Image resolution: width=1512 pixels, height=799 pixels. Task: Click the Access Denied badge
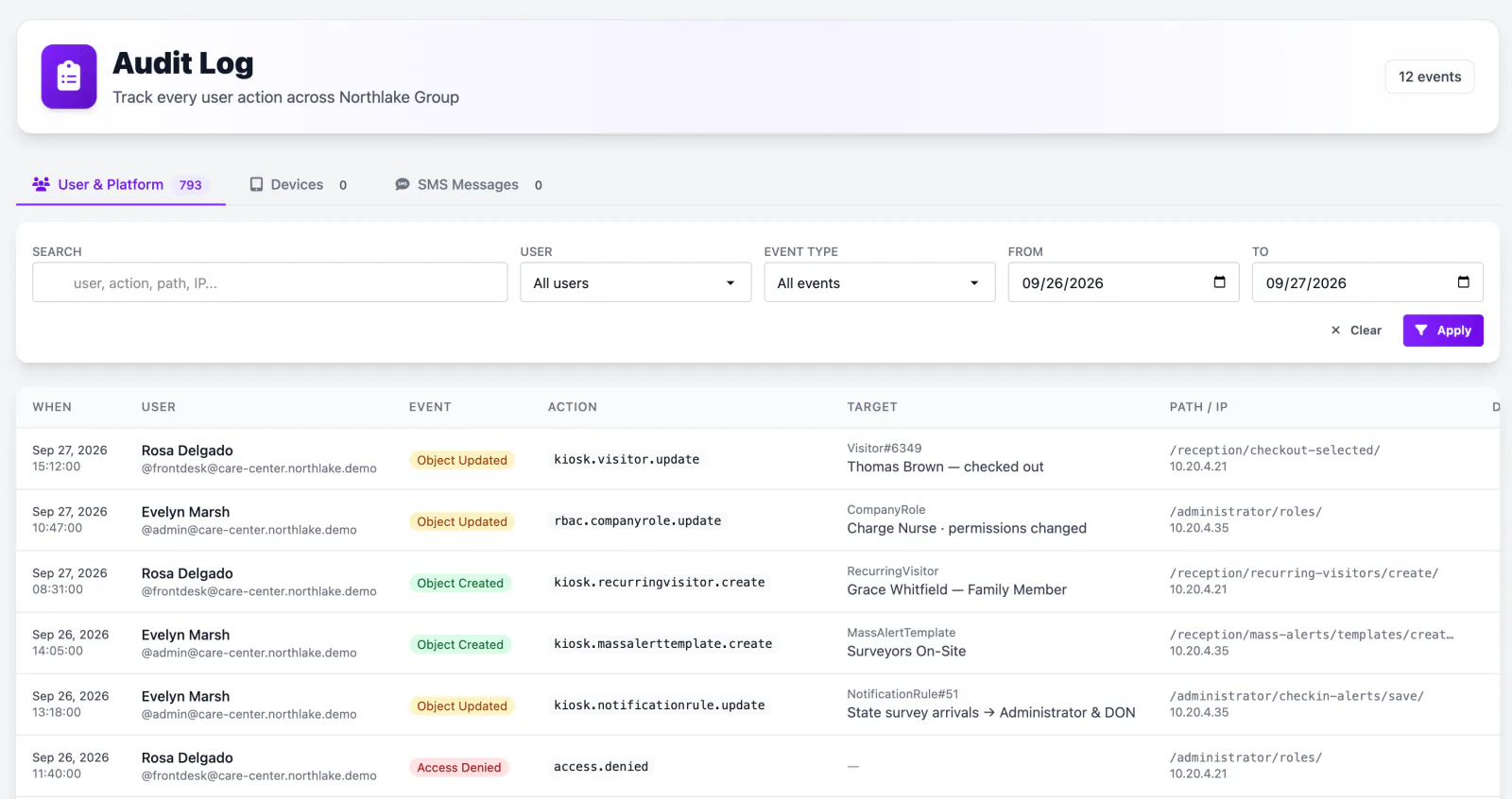point(459,767)
